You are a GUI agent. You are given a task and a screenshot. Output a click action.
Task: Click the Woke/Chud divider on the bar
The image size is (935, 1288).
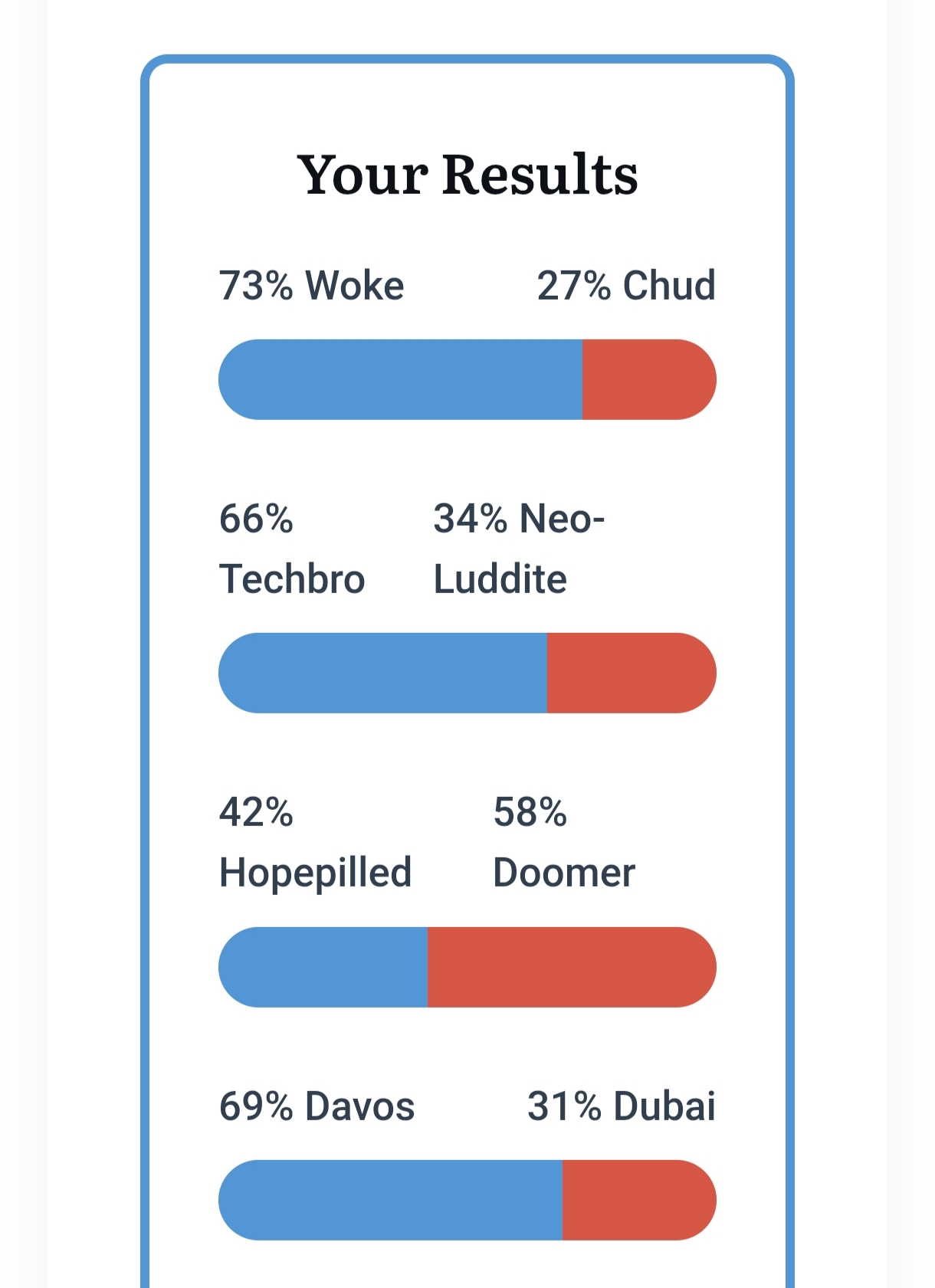point(582,379)
